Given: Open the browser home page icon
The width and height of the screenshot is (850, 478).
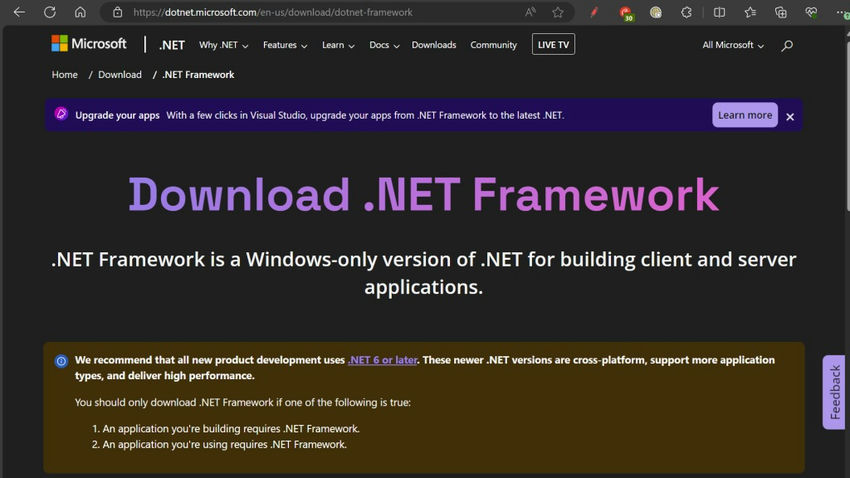Looking at the screenshot, I should pyautogui.click(x=80, y=12).
